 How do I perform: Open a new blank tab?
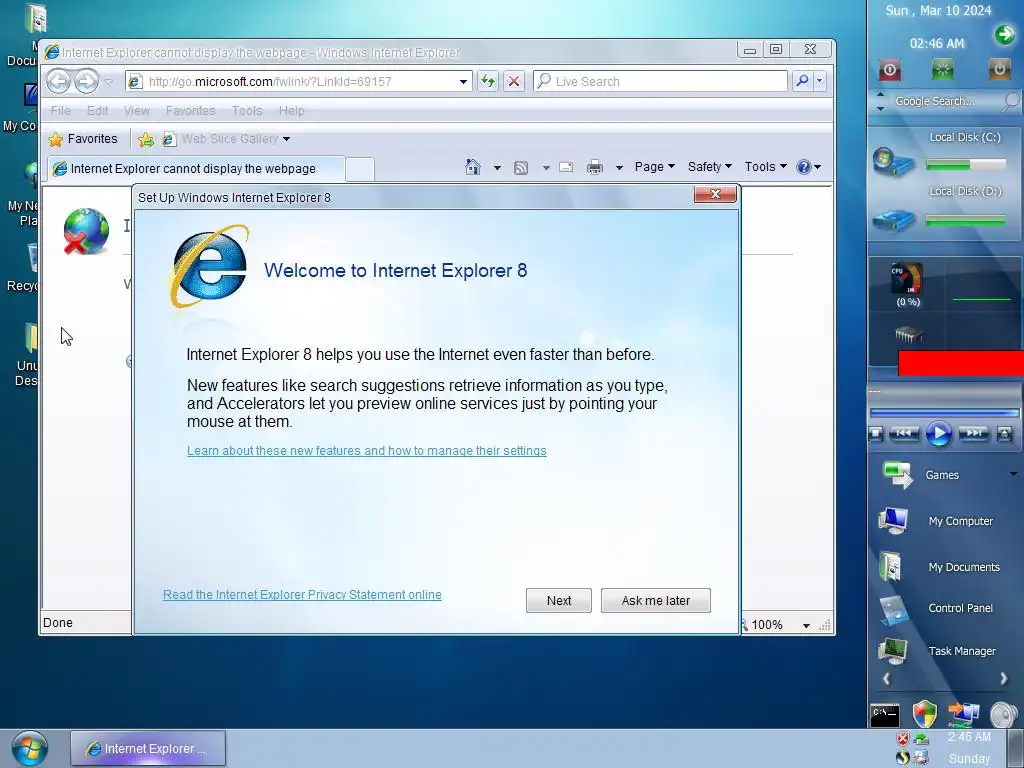tap(359, 169)
